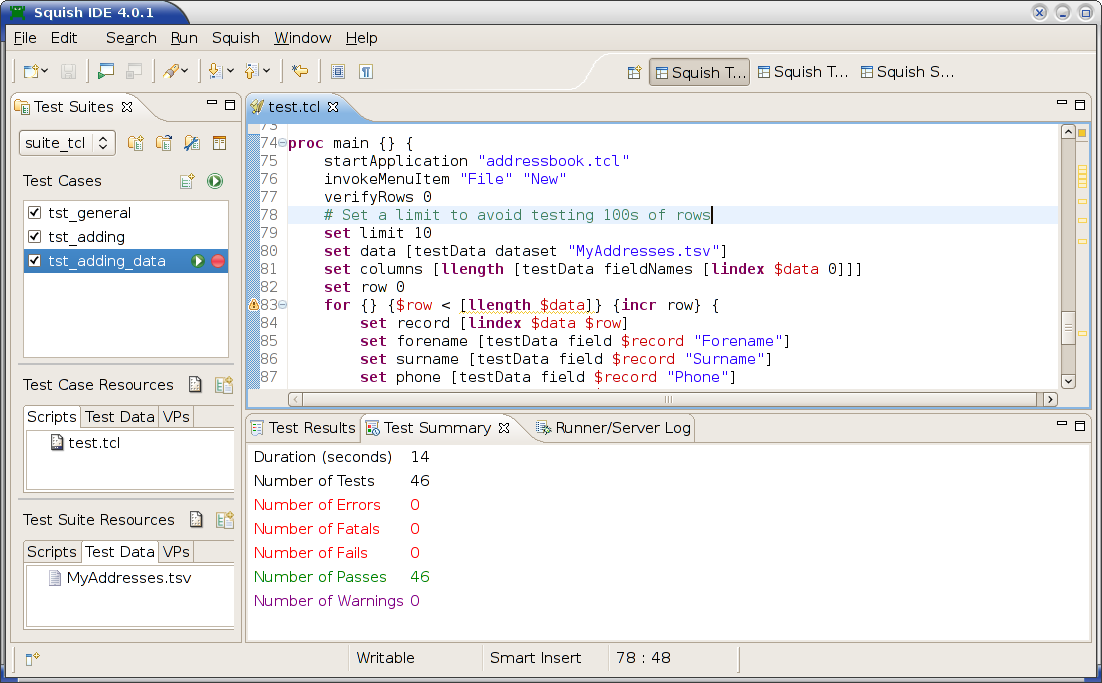This screenshot has height=683, width=1102.
Task: Collapse the for loop fold at line 83
Action: [283, 305]
